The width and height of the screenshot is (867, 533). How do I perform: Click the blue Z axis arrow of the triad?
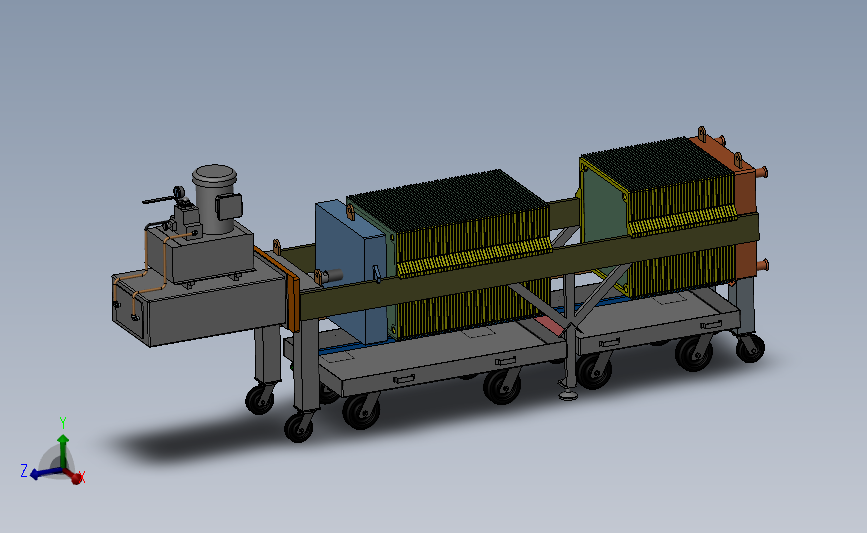pos(44,473)
